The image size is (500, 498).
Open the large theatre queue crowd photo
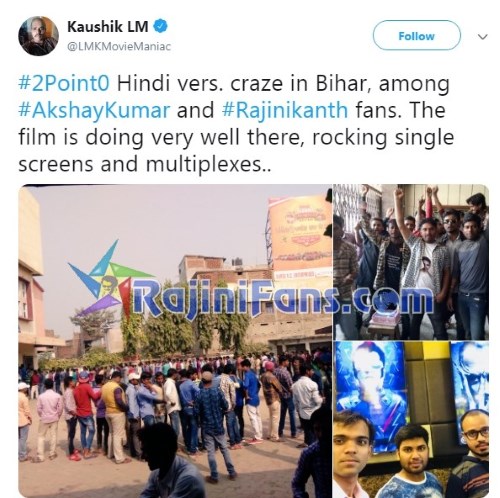coord(175,341)
